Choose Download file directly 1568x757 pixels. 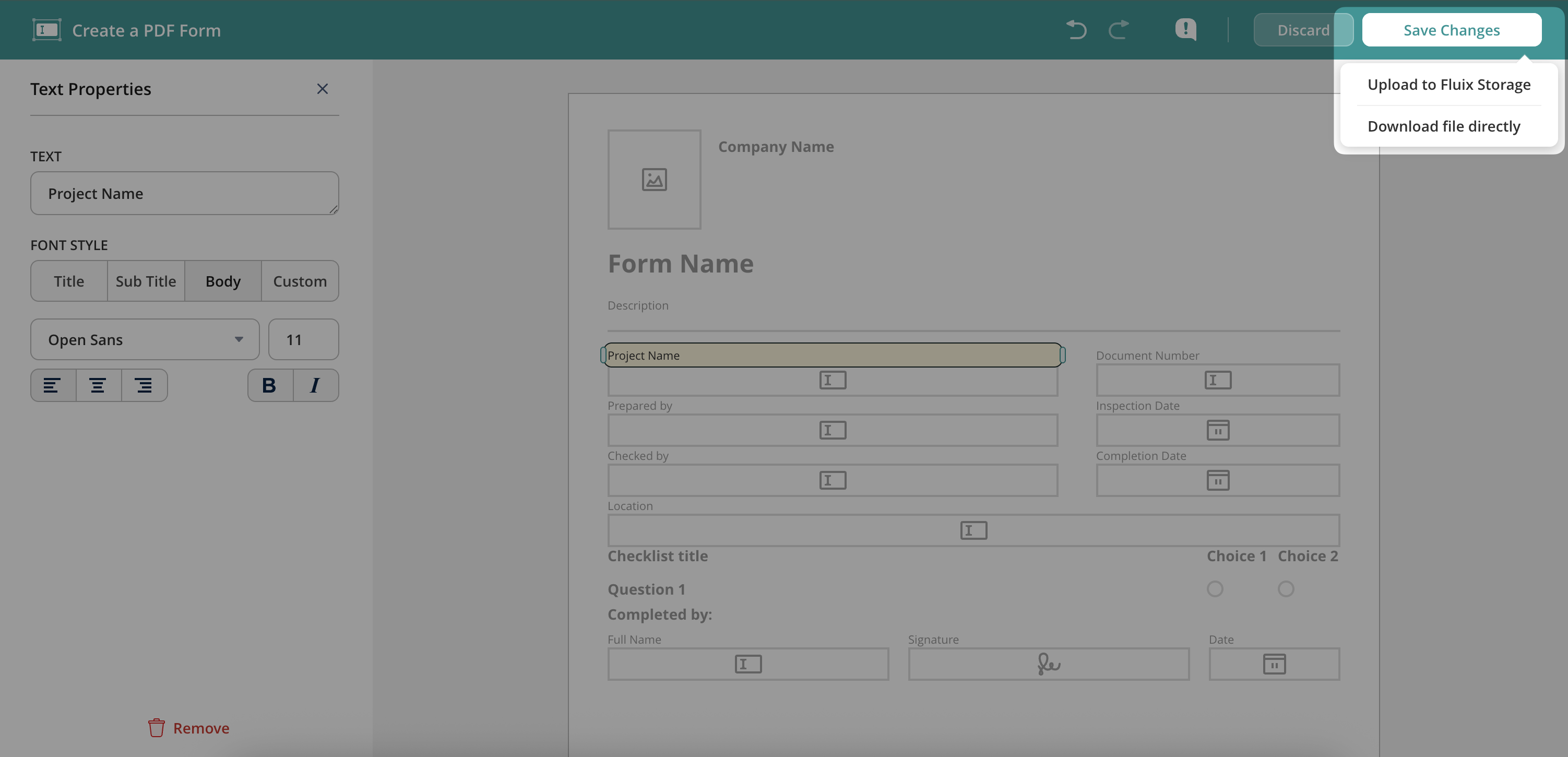[1443, 126]
